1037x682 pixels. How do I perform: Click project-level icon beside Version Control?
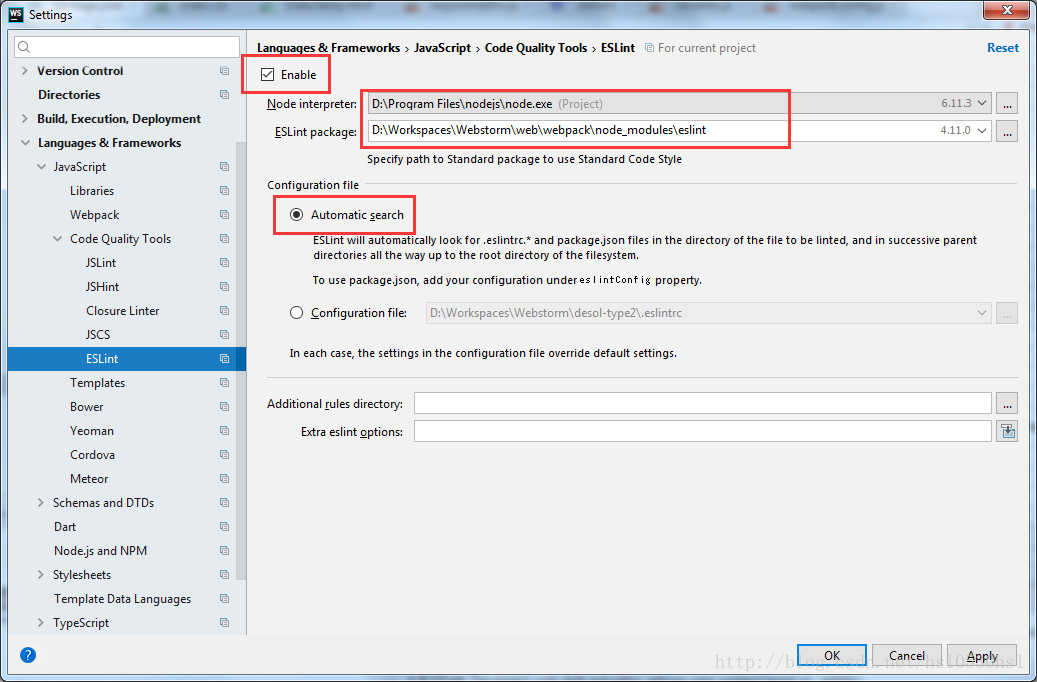pos(224,71)
